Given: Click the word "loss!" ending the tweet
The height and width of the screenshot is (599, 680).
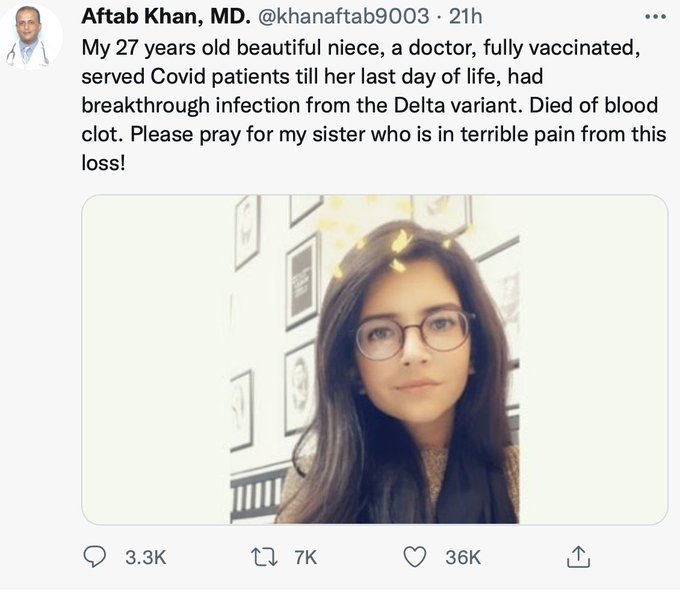Looking at the screenshot, I should click(102, 160).
